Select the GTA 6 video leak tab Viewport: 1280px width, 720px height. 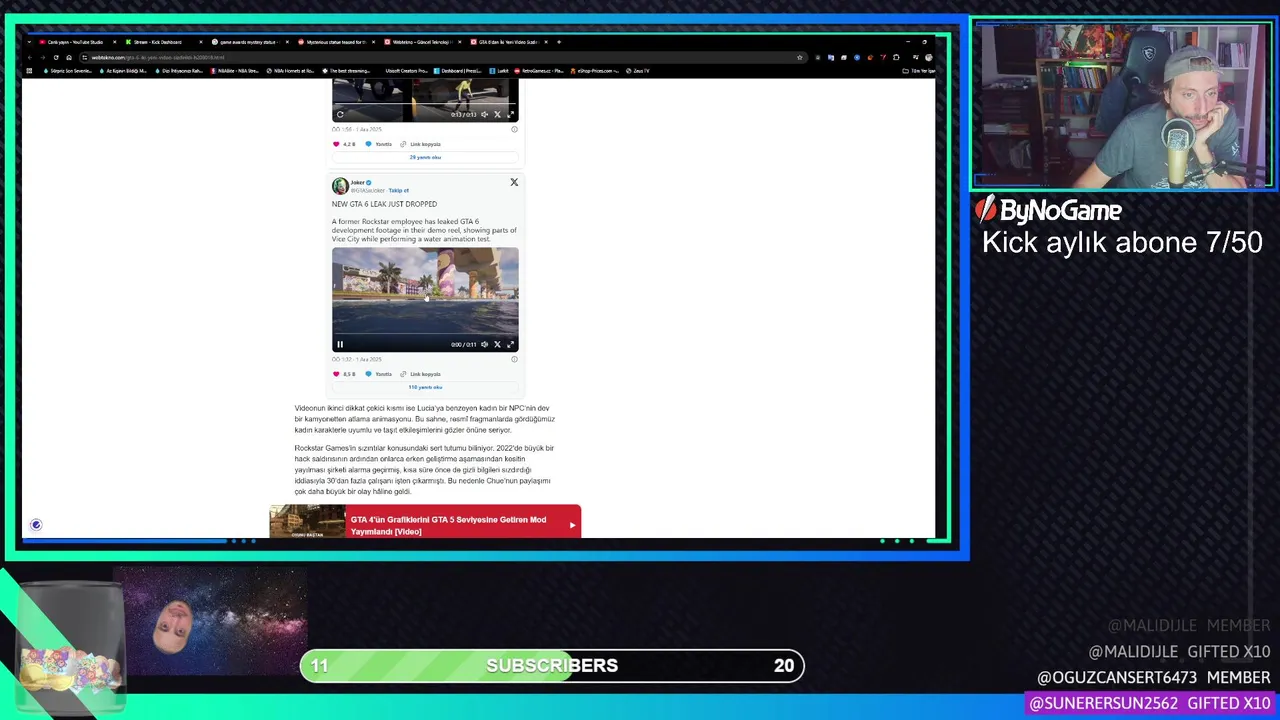coord(509,42)
